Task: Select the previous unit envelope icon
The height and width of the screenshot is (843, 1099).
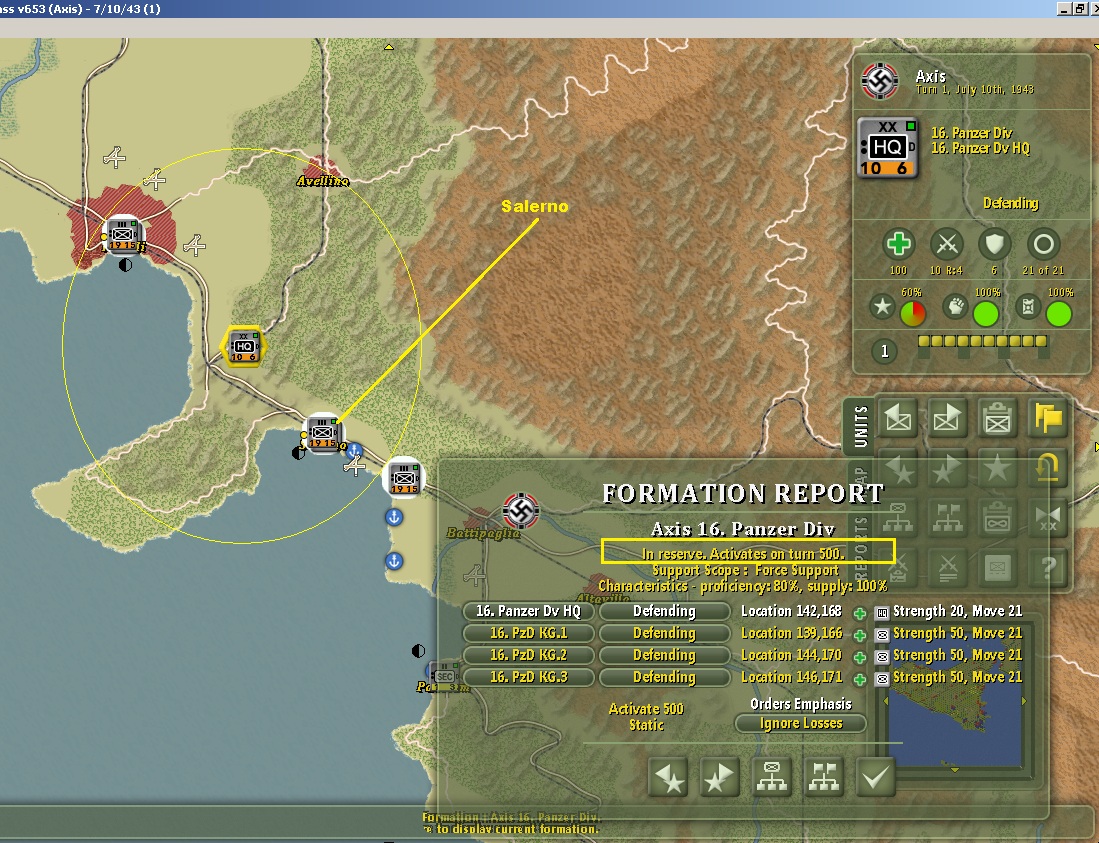Action: point(898,418)
